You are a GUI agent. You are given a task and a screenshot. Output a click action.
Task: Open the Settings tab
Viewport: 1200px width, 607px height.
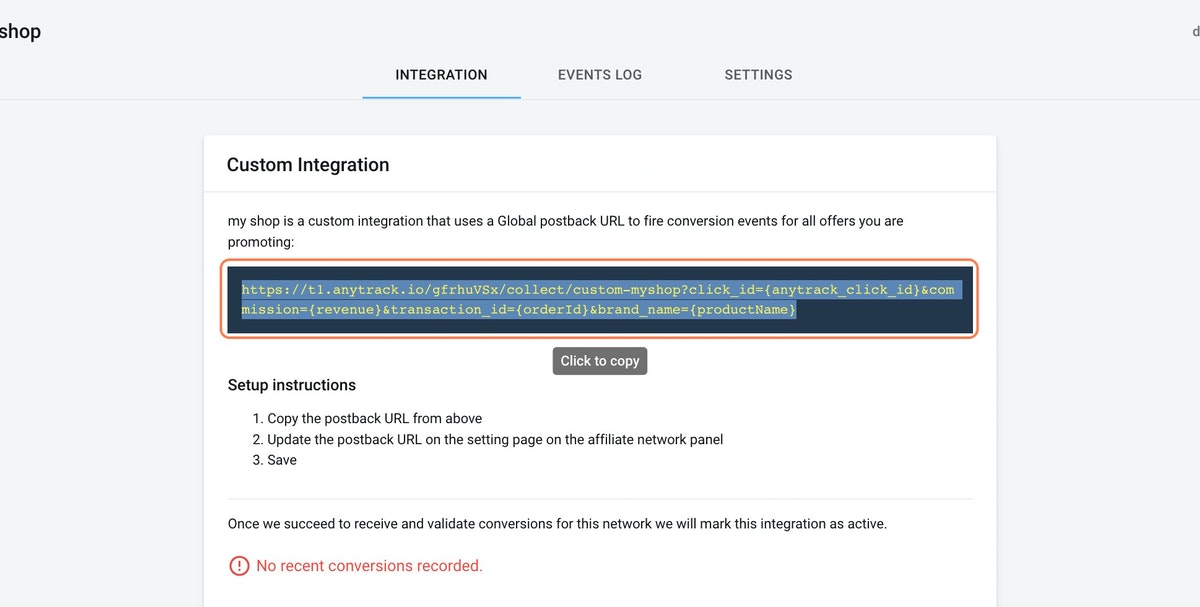tap(758, 75)
